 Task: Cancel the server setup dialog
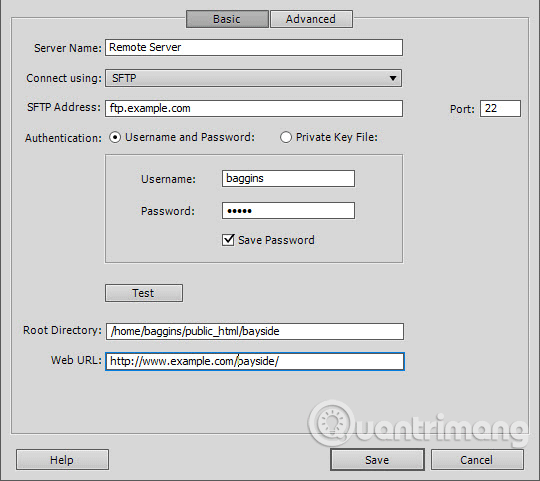(477, 460)
